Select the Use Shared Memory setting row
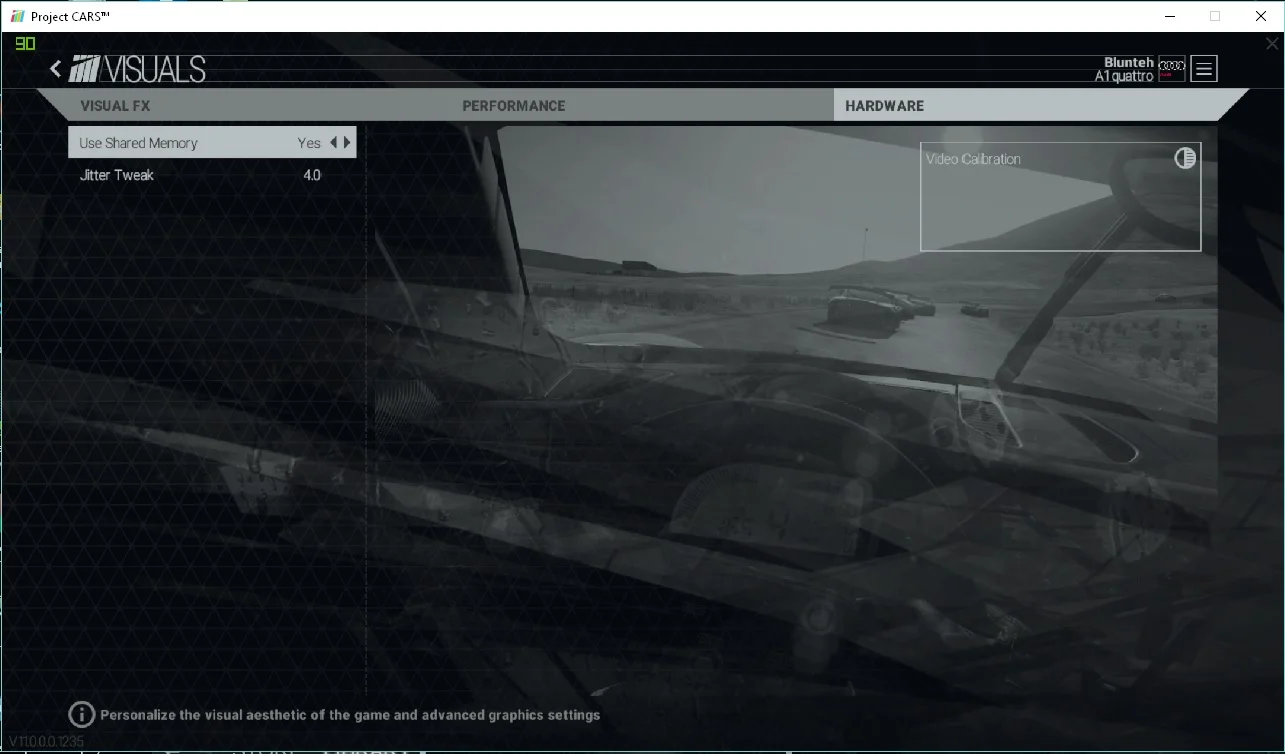1285x754 pixels. point(212,142)
